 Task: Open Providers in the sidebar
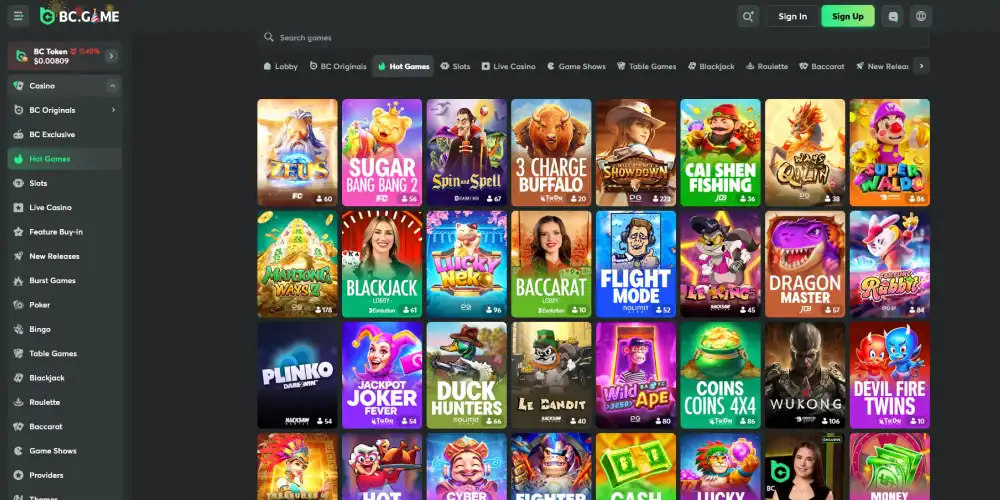click(64, 474)
